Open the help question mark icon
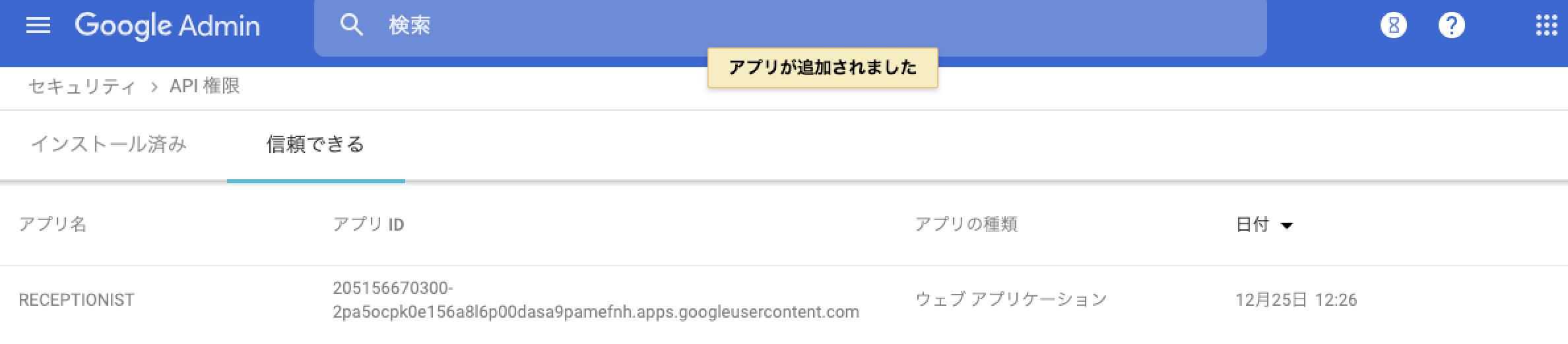1568x344 pixels. click(x=1451, y=26)
